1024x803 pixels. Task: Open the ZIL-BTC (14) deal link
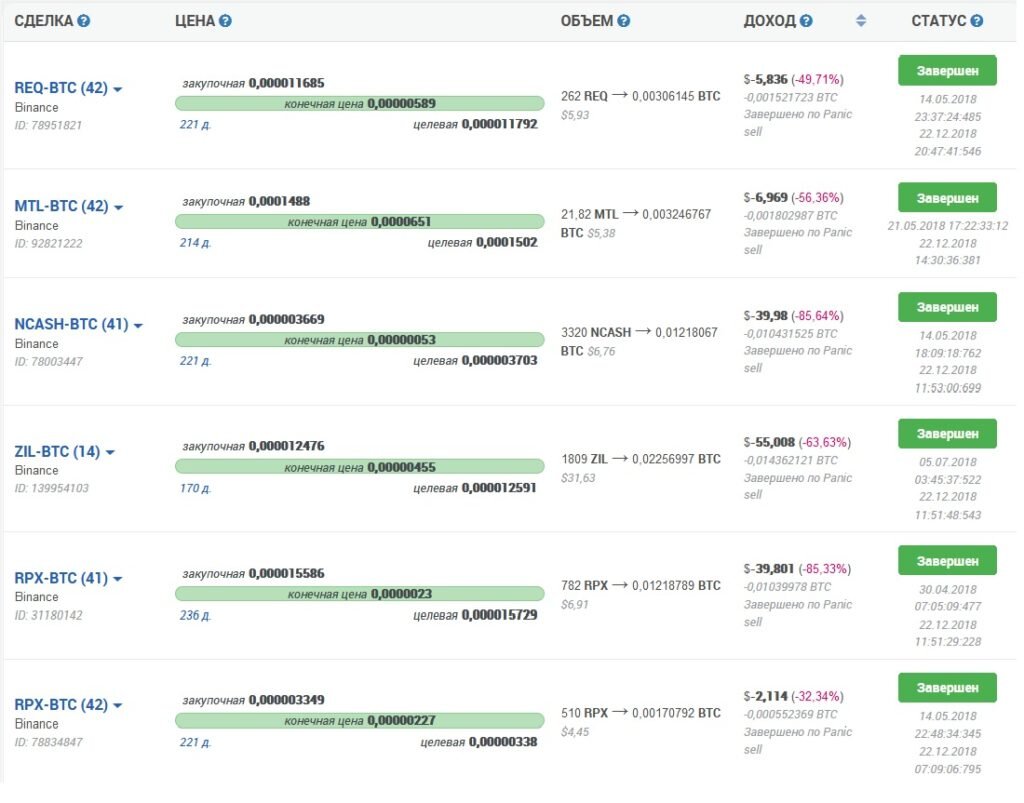point(57,452)
